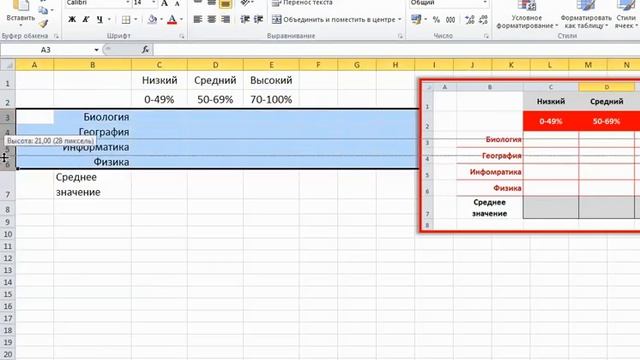Click cell with 70-100%

tap(271, 100)
